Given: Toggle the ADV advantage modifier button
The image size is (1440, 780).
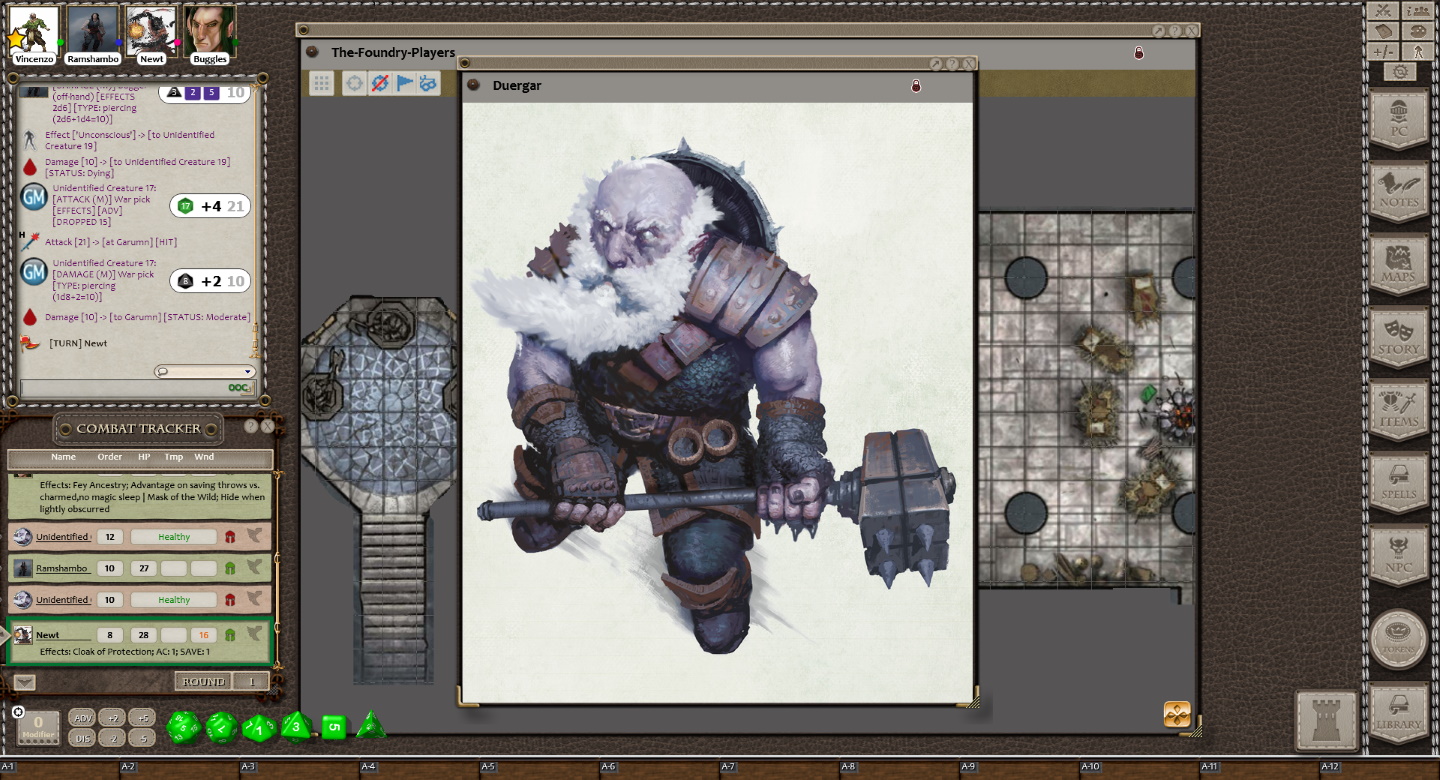Looking at the screenshot, I should click(x=83, y=718).
